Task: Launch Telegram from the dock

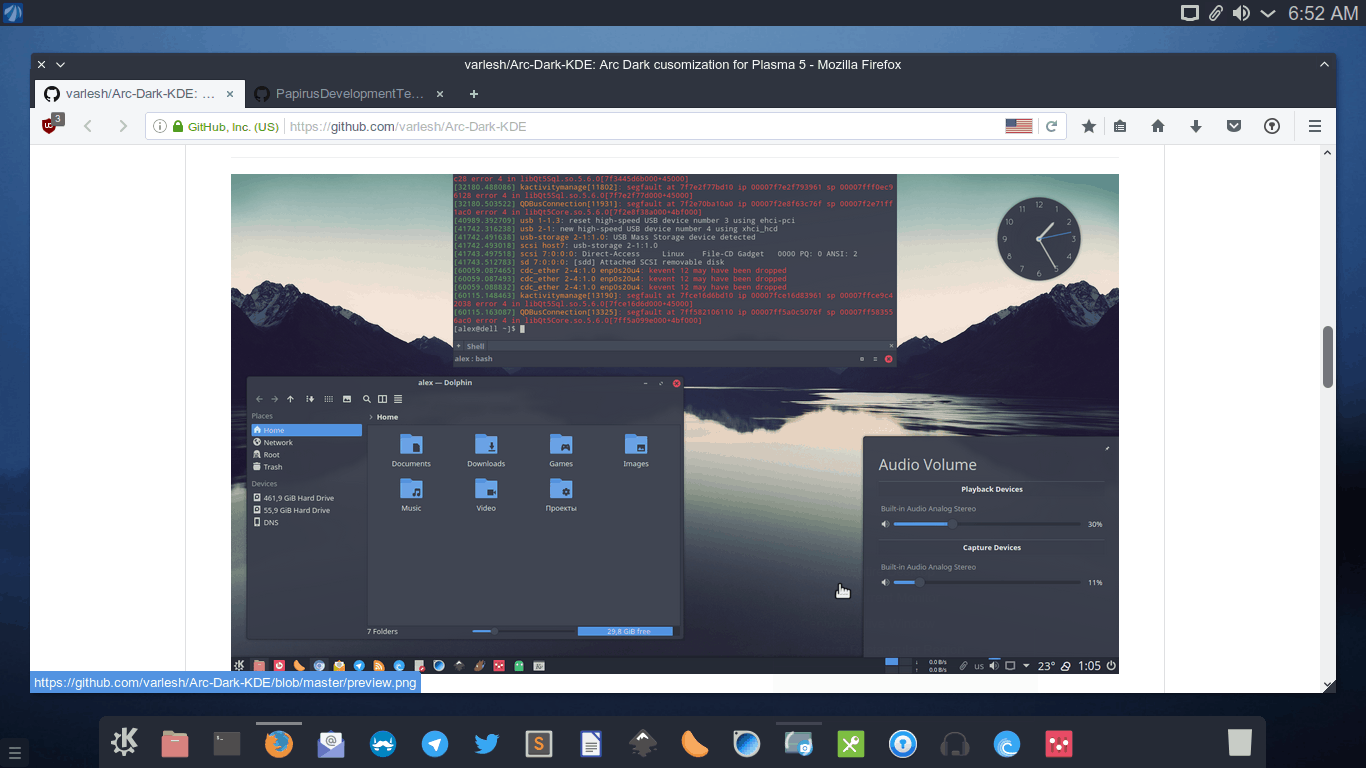Action: [x=434, y=743]
